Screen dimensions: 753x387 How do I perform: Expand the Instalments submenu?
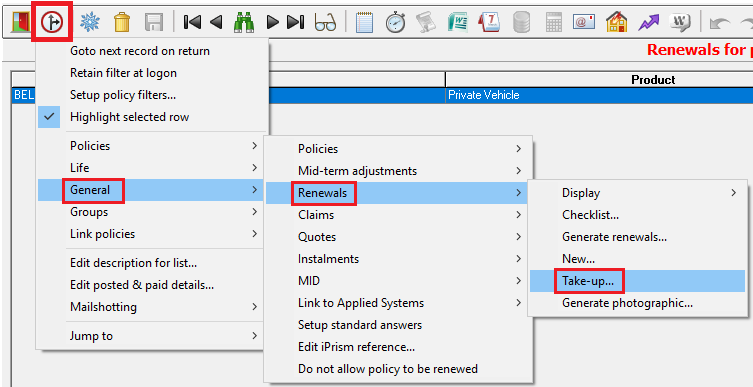pos(398,259)
